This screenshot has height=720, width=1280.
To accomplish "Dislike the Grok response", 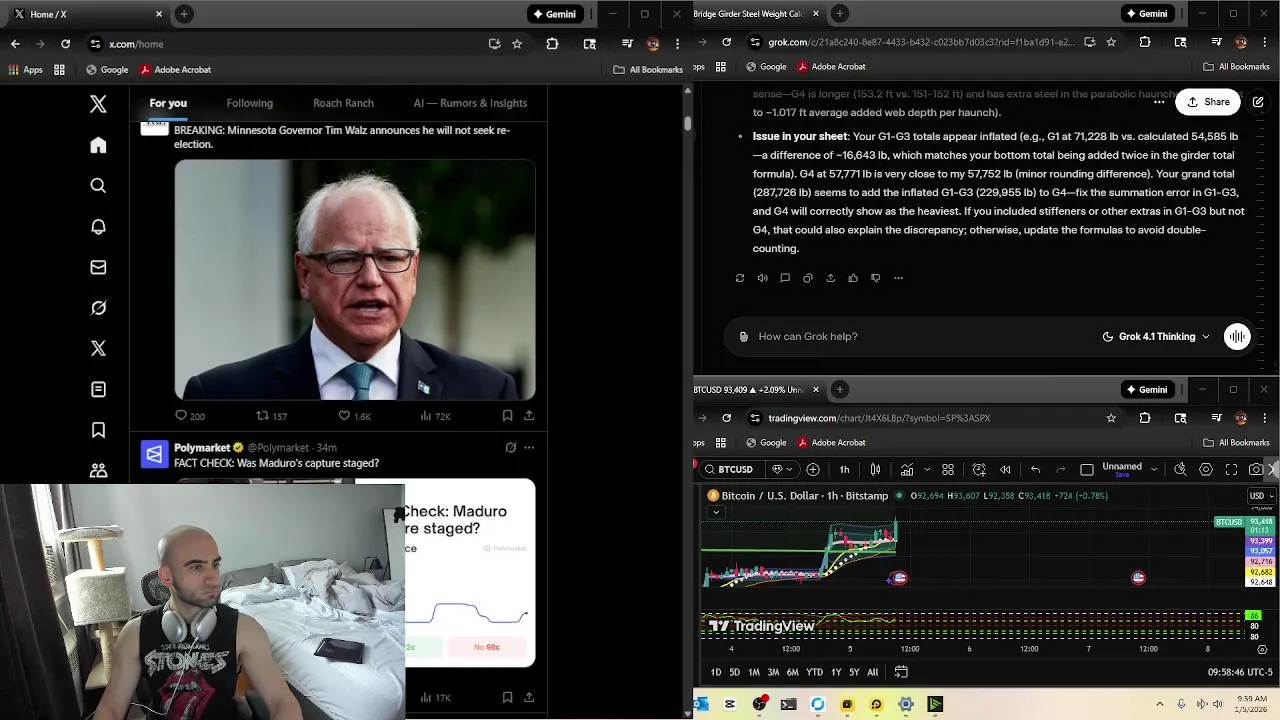I will tap(875, 278).
